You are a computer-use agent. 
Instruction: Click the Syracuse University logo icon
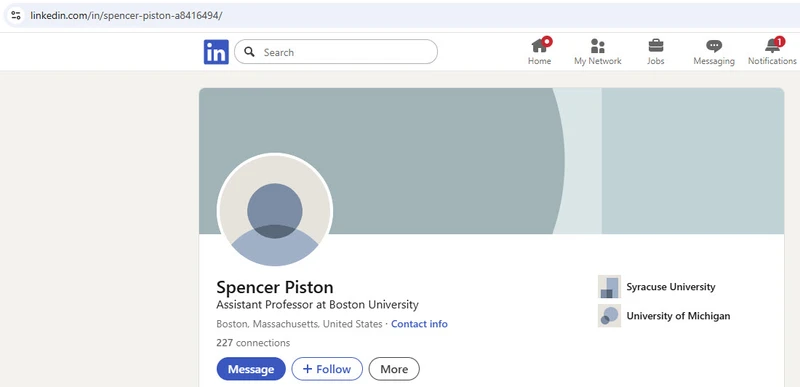(x=609, y=287)
